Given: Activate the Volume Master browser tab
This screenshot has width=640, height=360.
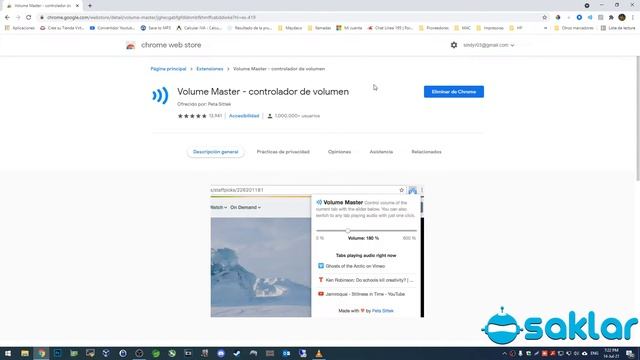Looking at the screenshot, I should coord(42,6).
